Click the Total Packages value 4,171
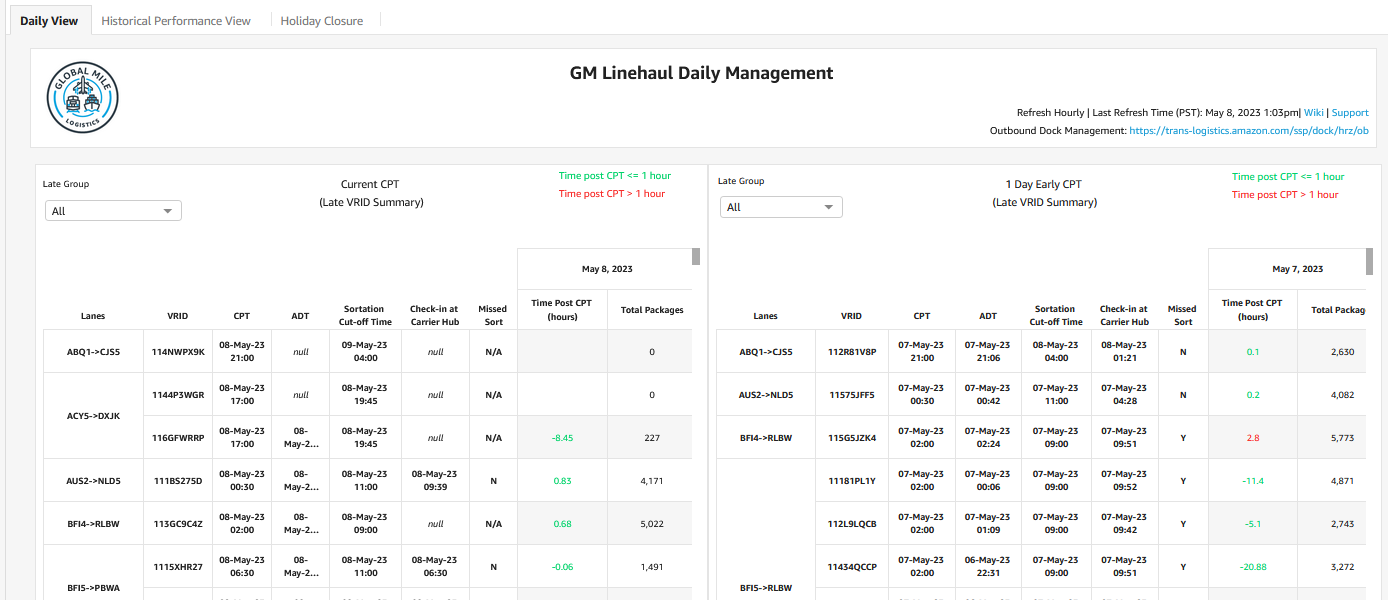This screenshot has height=600, width=1388. (x=651, y=480)
